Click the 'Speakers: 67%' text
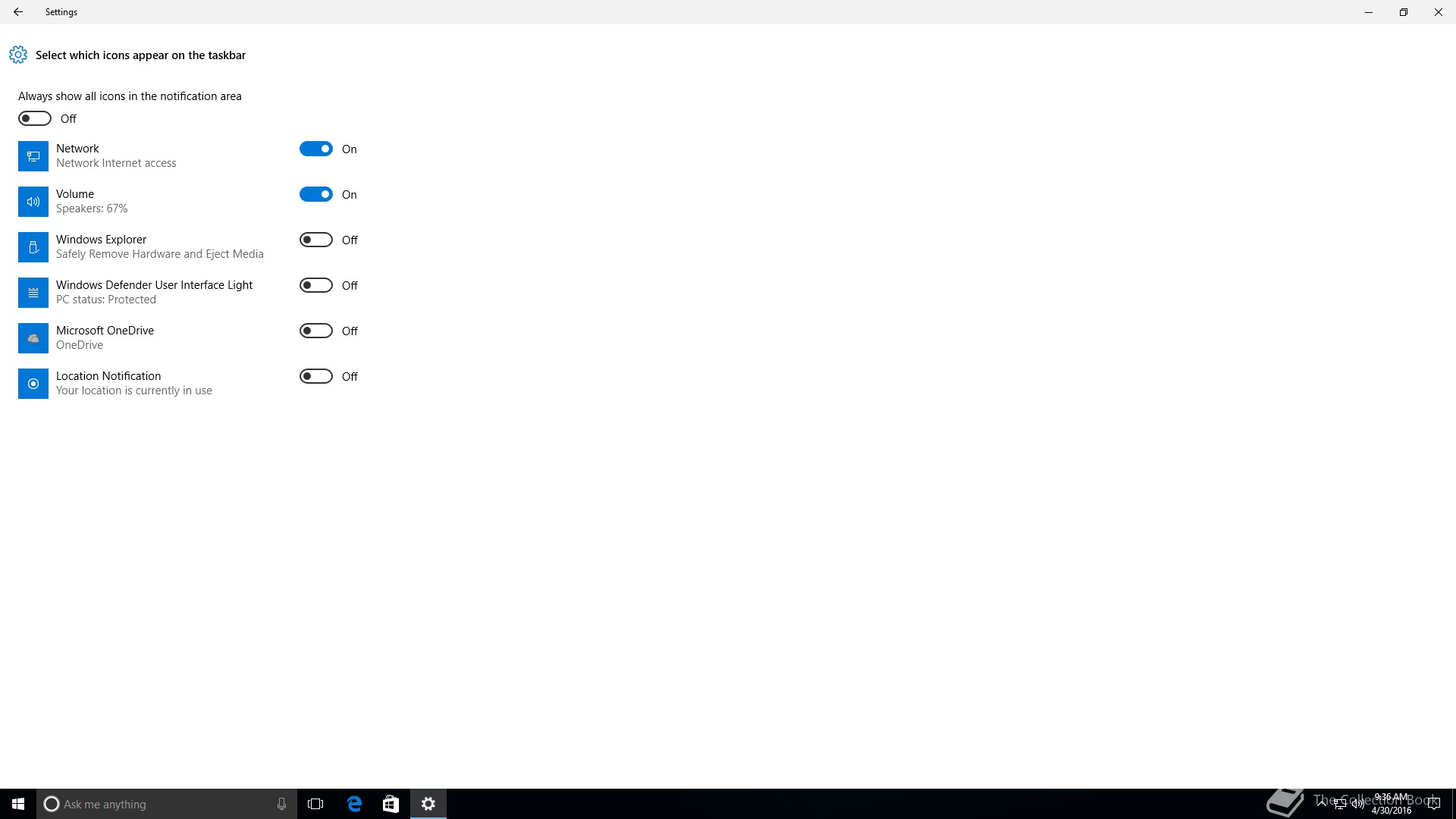The image size is (1456, 819). [92, 209]
